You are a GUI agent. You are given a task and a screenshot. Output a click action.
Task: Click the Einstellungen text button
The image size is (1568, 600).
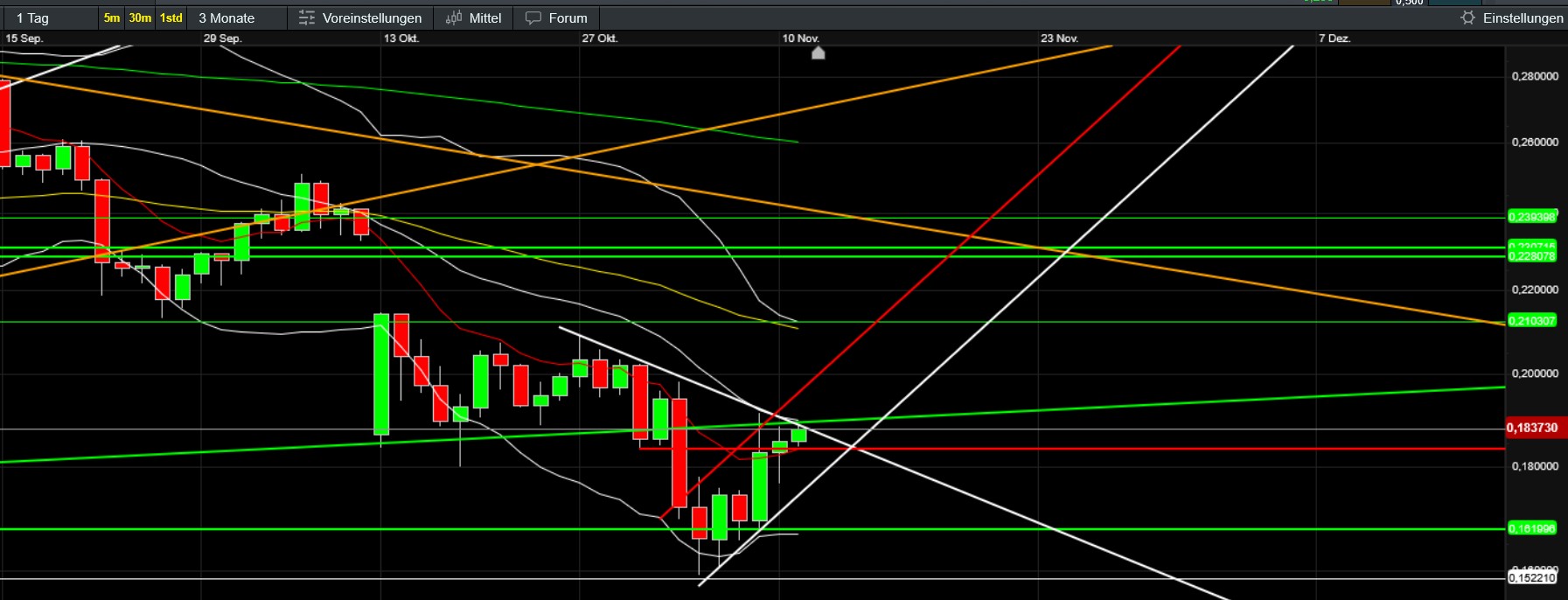point(1523,17)
